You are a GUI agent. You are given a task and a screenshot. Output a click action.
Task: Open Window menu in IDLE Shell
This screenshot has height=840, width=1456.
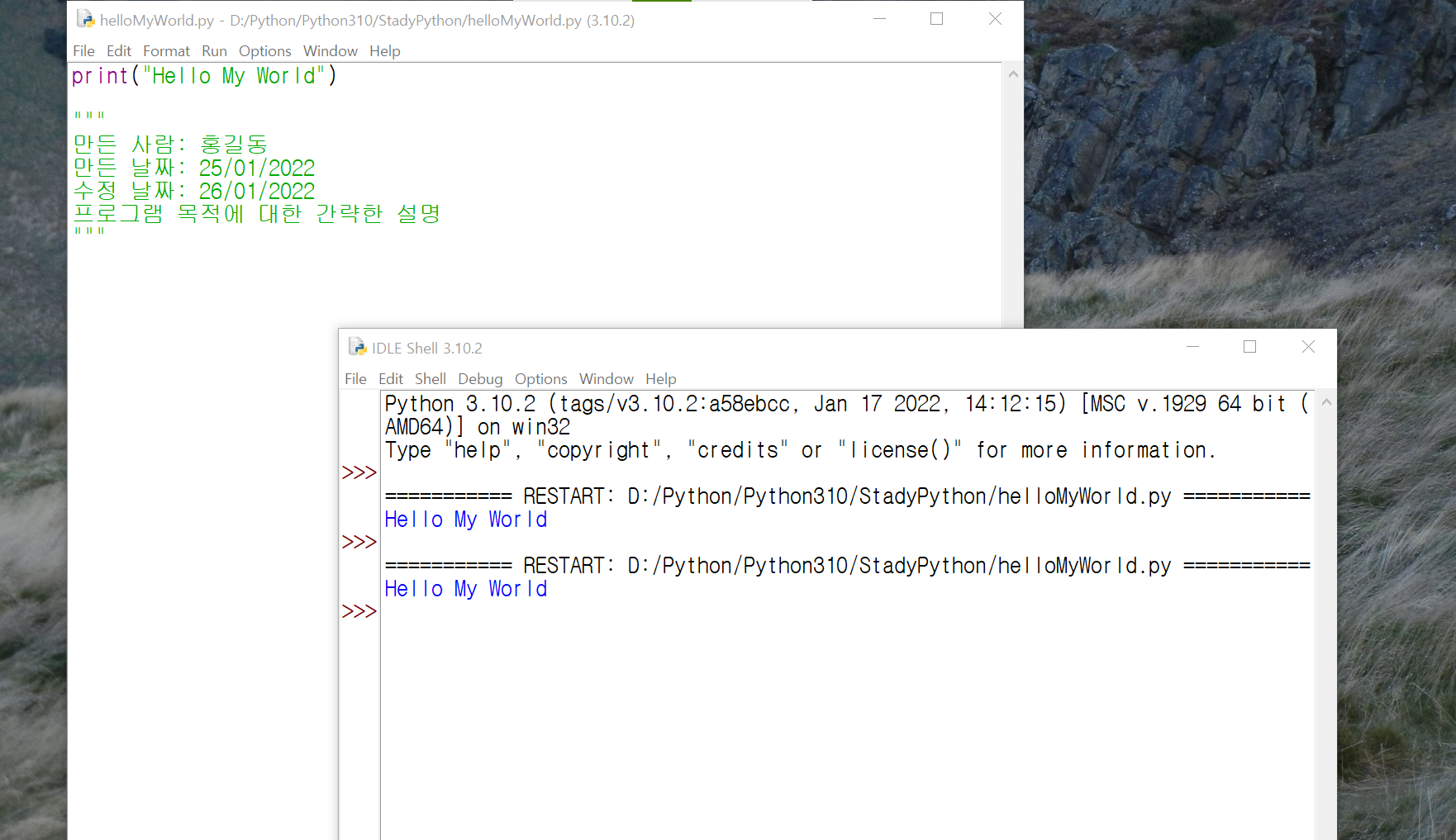click(x=607, y=379)
